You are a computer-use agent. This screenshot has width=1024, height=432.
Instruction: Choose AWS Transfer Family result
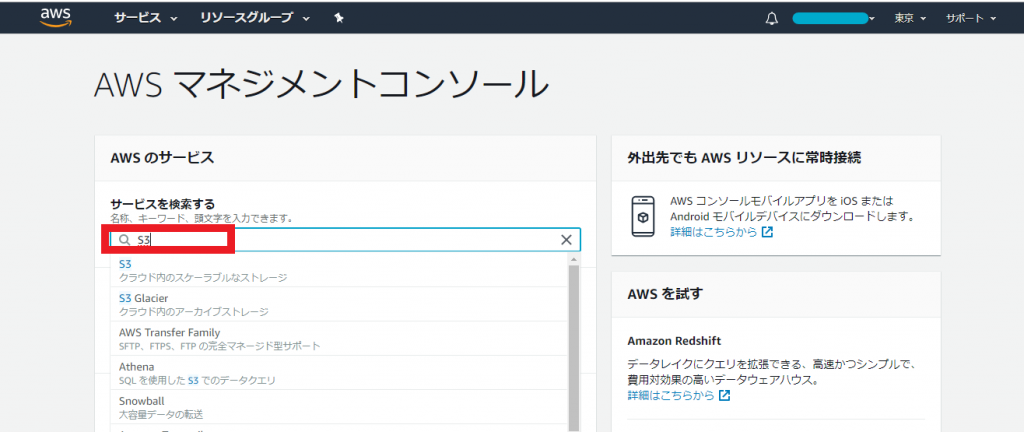click(x=339, y=339)
